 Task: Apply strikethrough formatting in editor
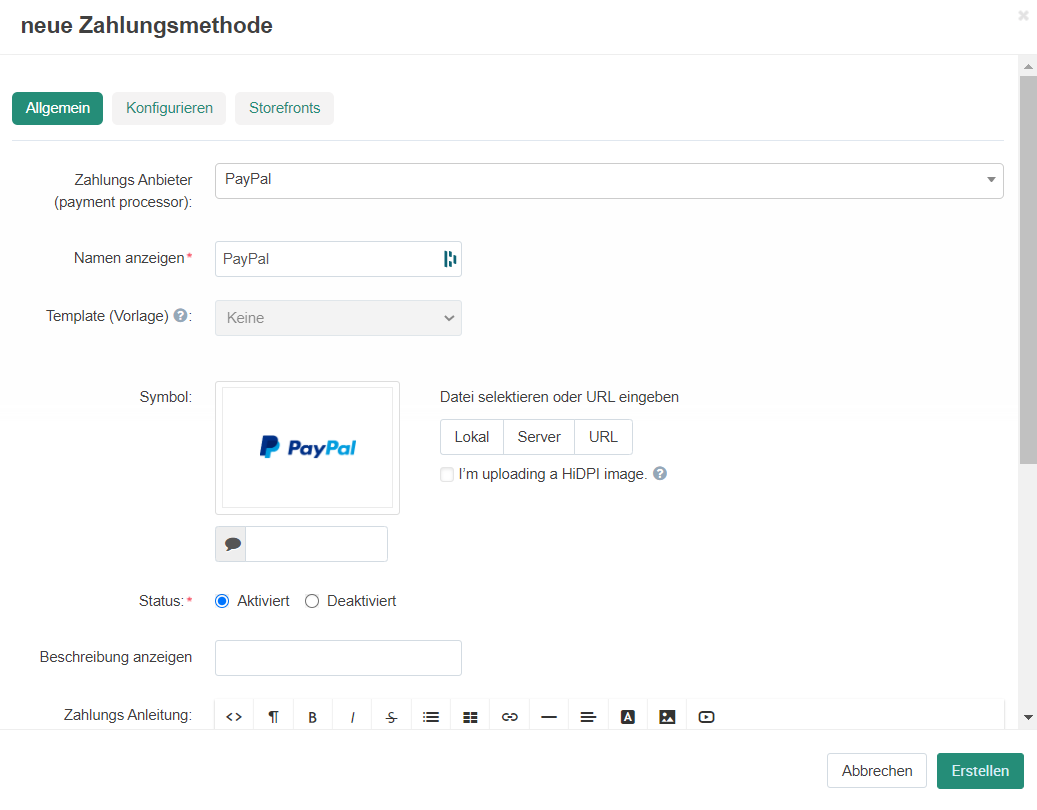click(x=392, y=717)
